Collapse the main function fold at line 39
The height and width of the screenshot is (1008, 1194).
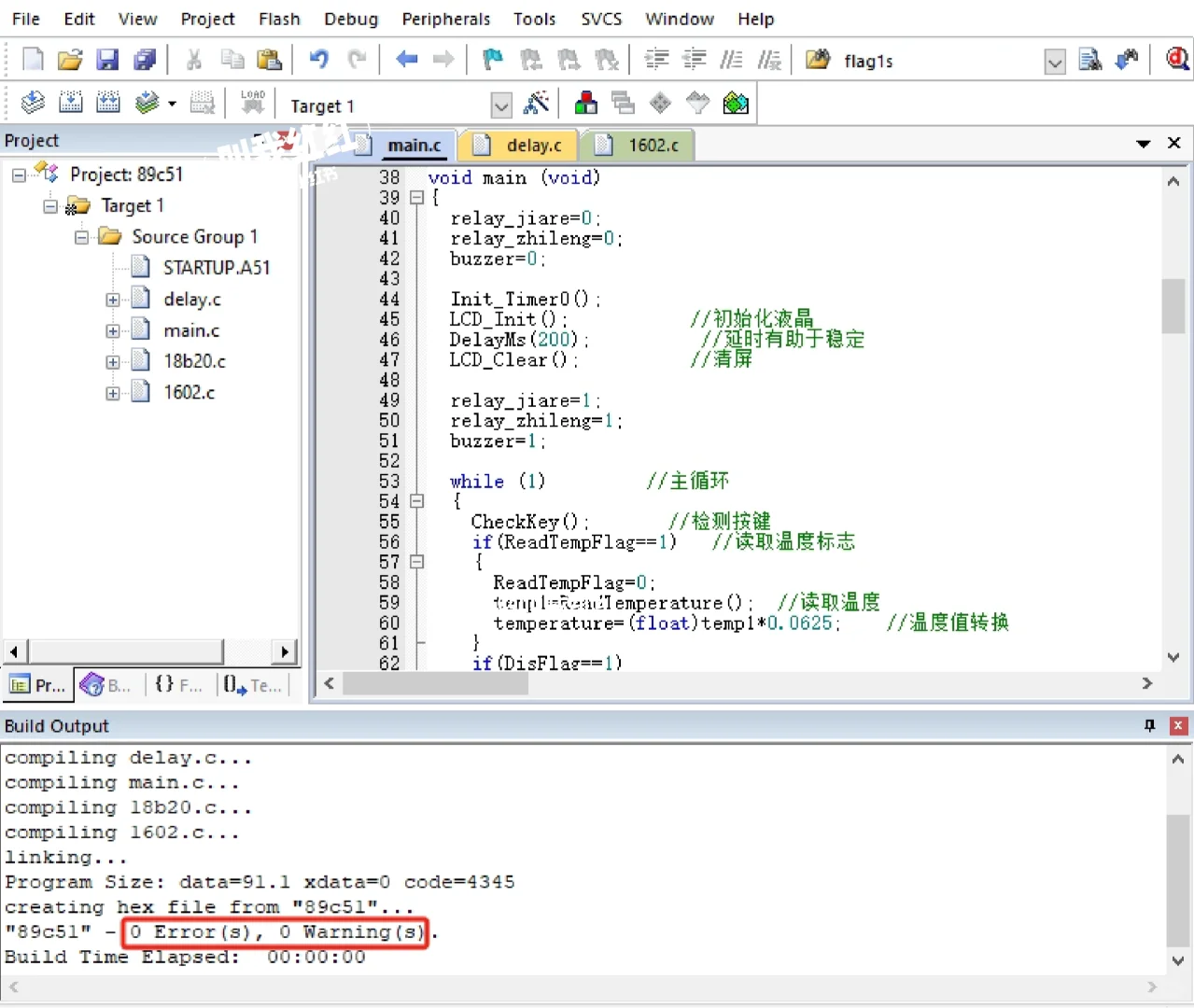[x=417, y=198]
